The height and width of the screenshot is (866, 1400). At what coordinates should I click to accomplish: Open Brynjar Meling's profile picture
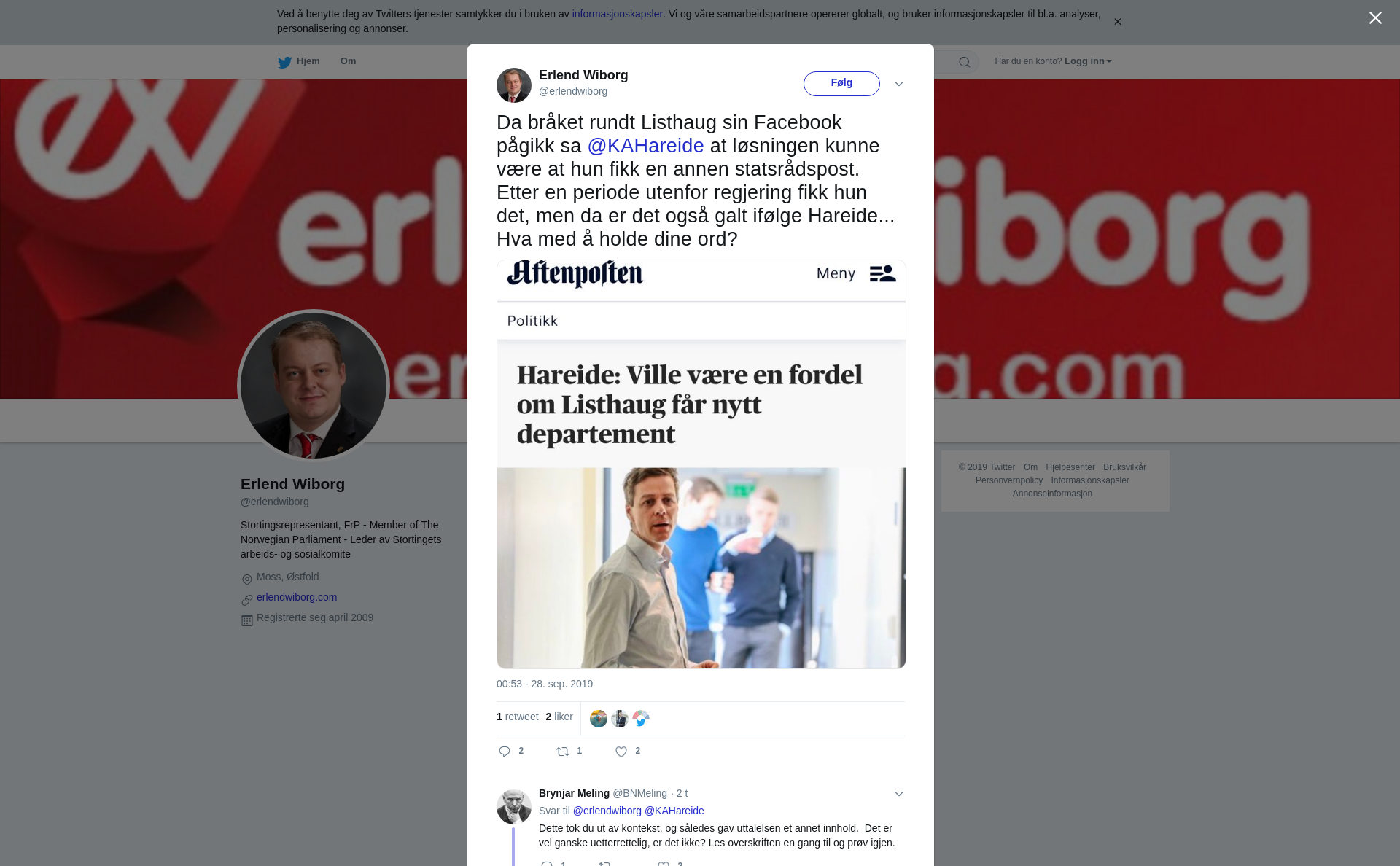(514, 806)
